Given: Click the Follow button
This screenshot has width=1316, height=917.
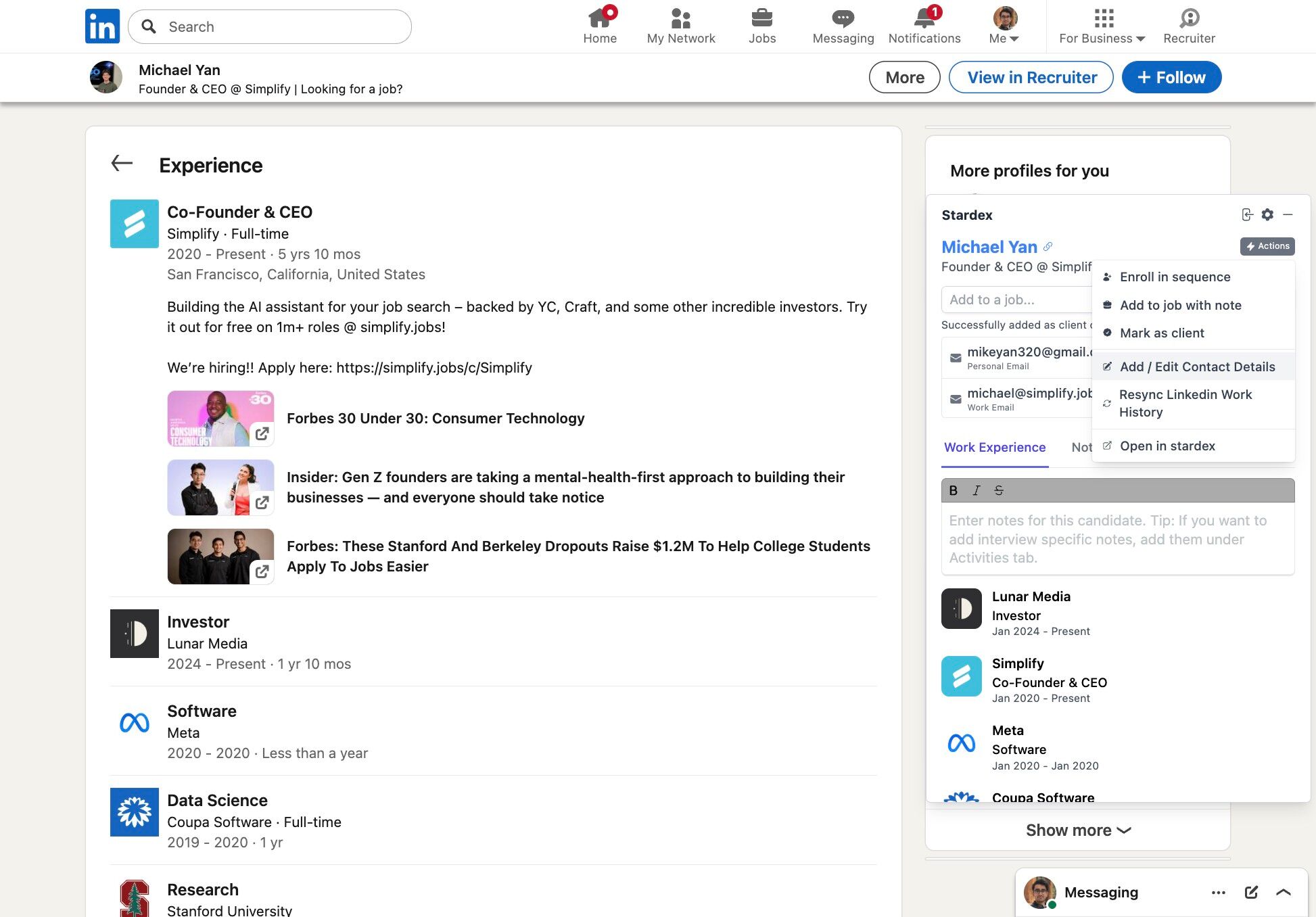Looking at the screenshot, I should pyautogui.click(x=1171, y=77).
